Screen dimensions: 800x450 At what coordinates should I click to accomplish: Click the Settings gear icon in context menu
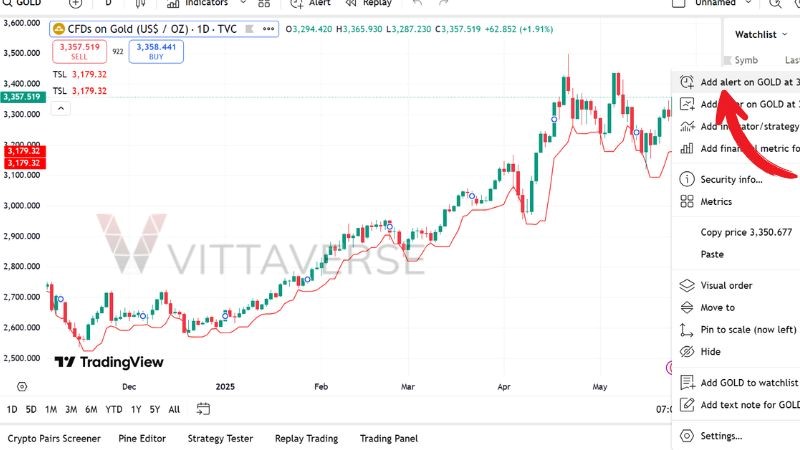click(686, 436)
